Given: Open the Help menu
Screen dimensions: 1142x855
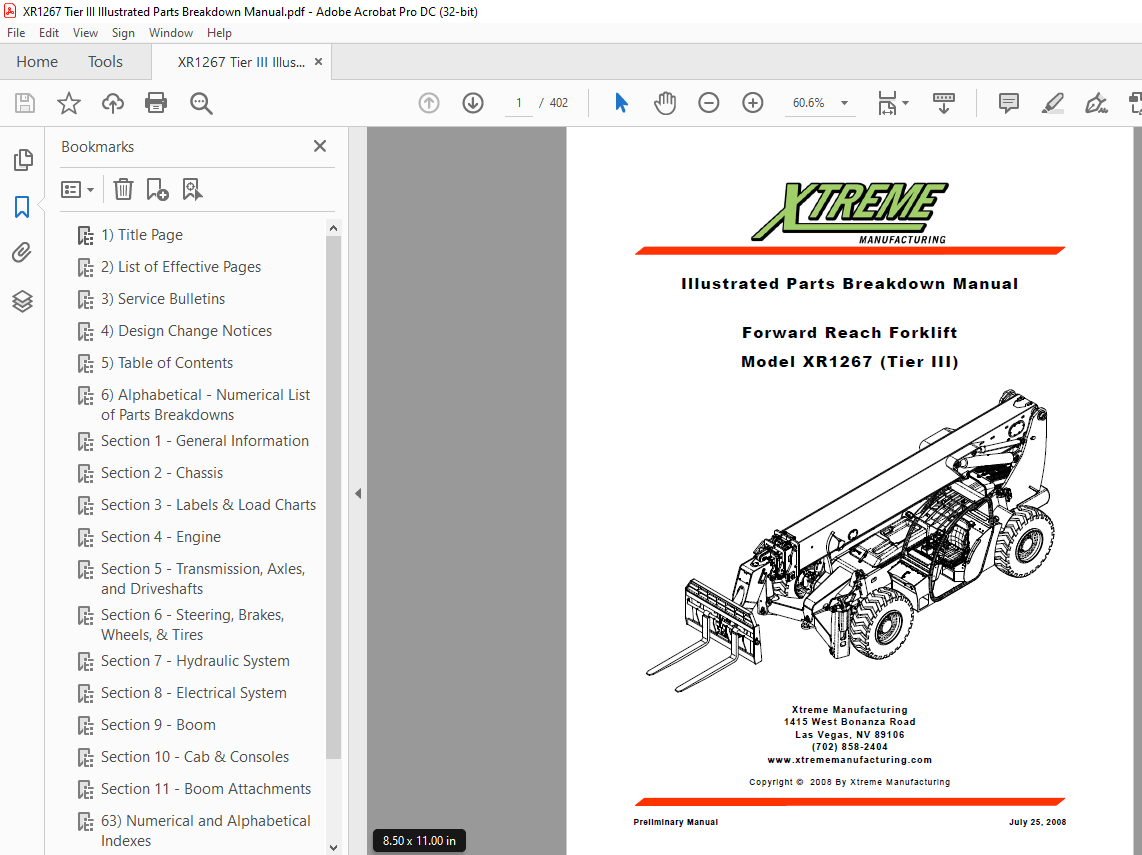Looking at the screenshot, I should click(x=219, y=33).
